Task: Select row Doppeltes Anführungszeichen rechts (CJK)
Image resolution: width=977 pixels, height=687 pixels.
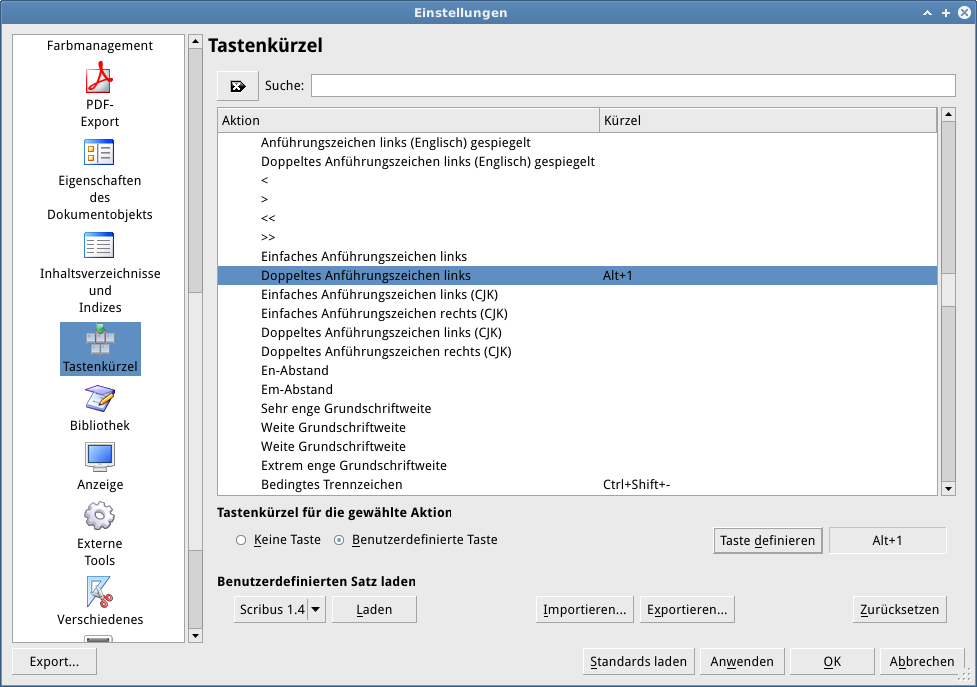Action: 577,351
